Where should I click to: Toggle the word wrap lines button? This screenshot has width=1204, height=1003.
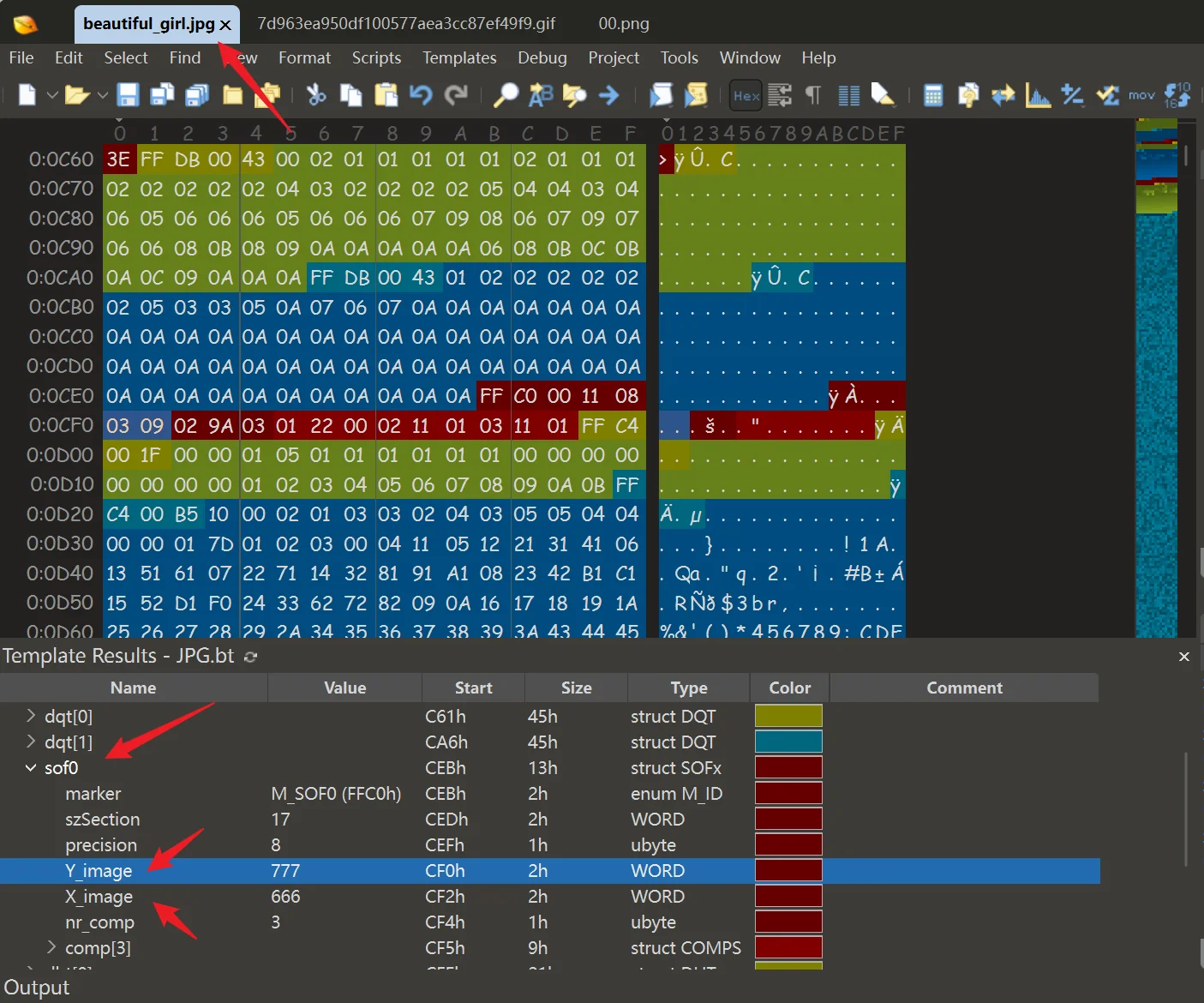pyautogui.click(x=780, y=94)
